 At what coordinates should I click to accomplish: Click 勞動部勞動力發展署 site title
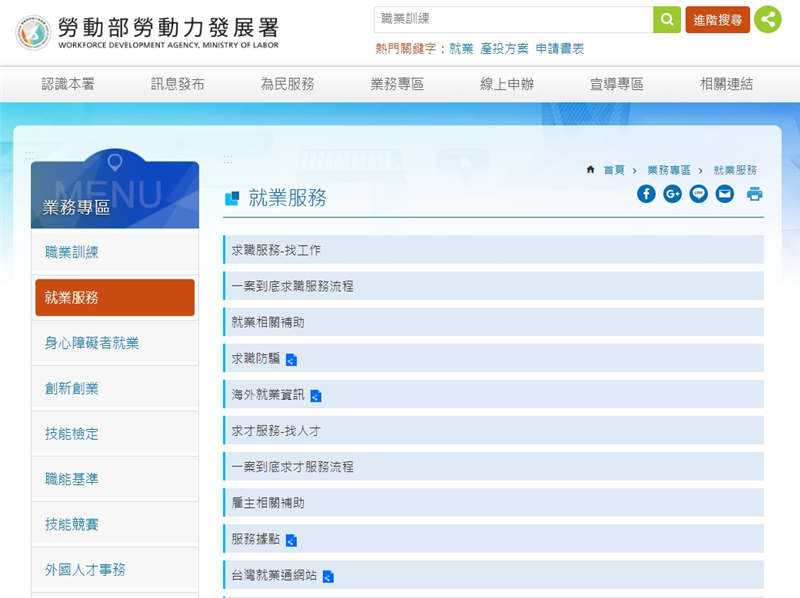168,28
